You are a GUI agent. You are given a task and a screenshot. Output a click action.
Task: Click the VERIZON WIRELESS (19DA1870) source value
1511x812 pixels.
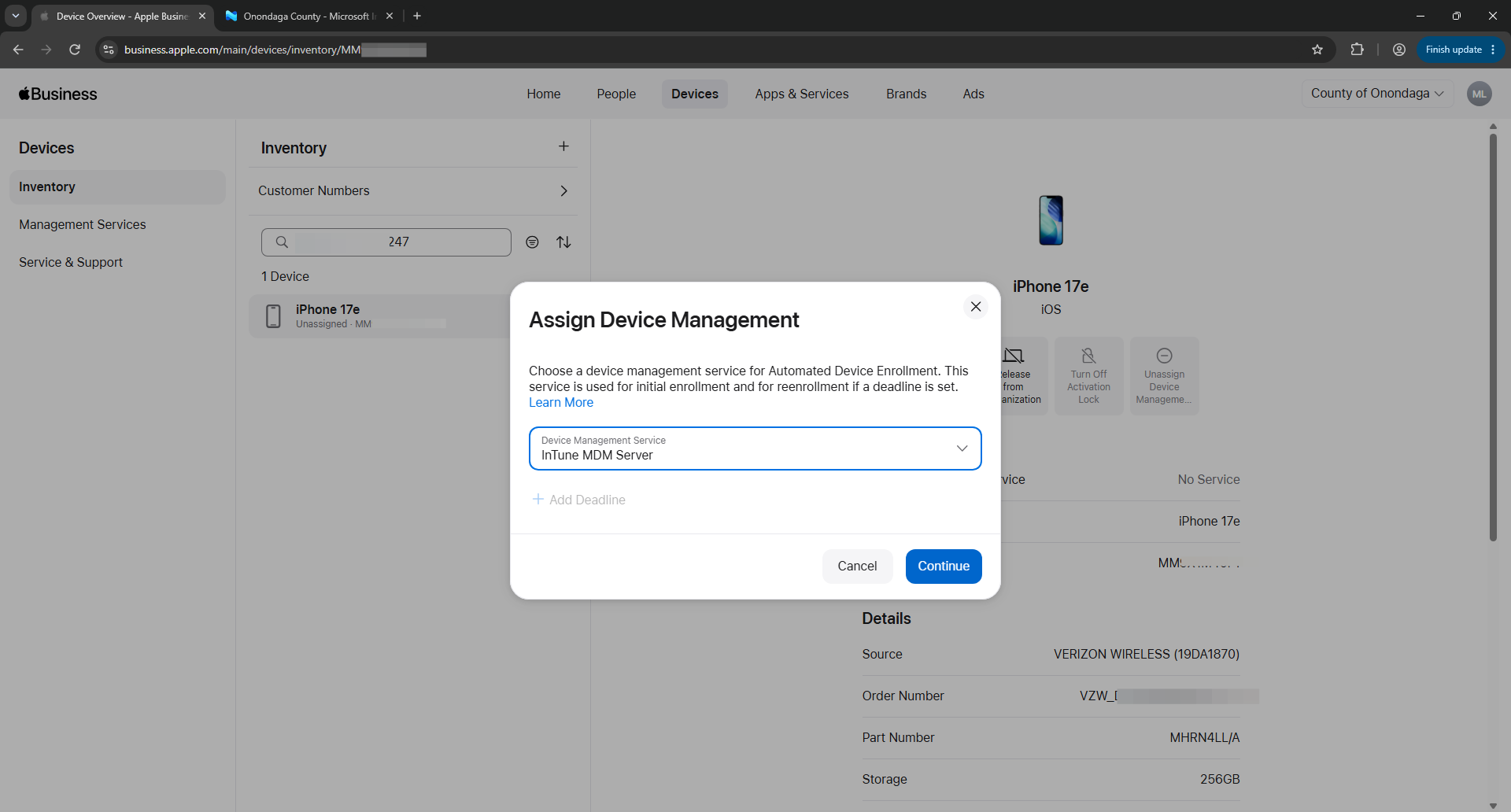pyautogui.click(x=1147, y=655)
